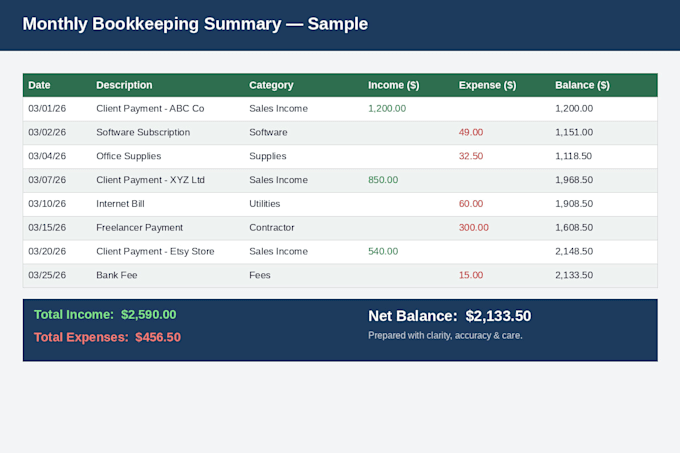Select the 850.00 income amount
This screenshot has width=680, height=453.
(383, 180)
